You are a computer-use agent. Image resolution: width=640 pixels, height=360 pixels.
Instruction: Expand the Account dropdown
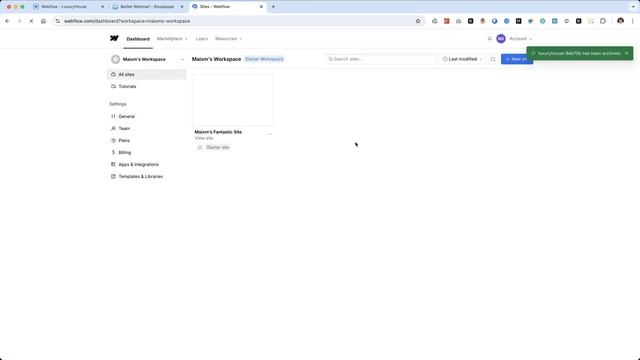click(520, 39)
